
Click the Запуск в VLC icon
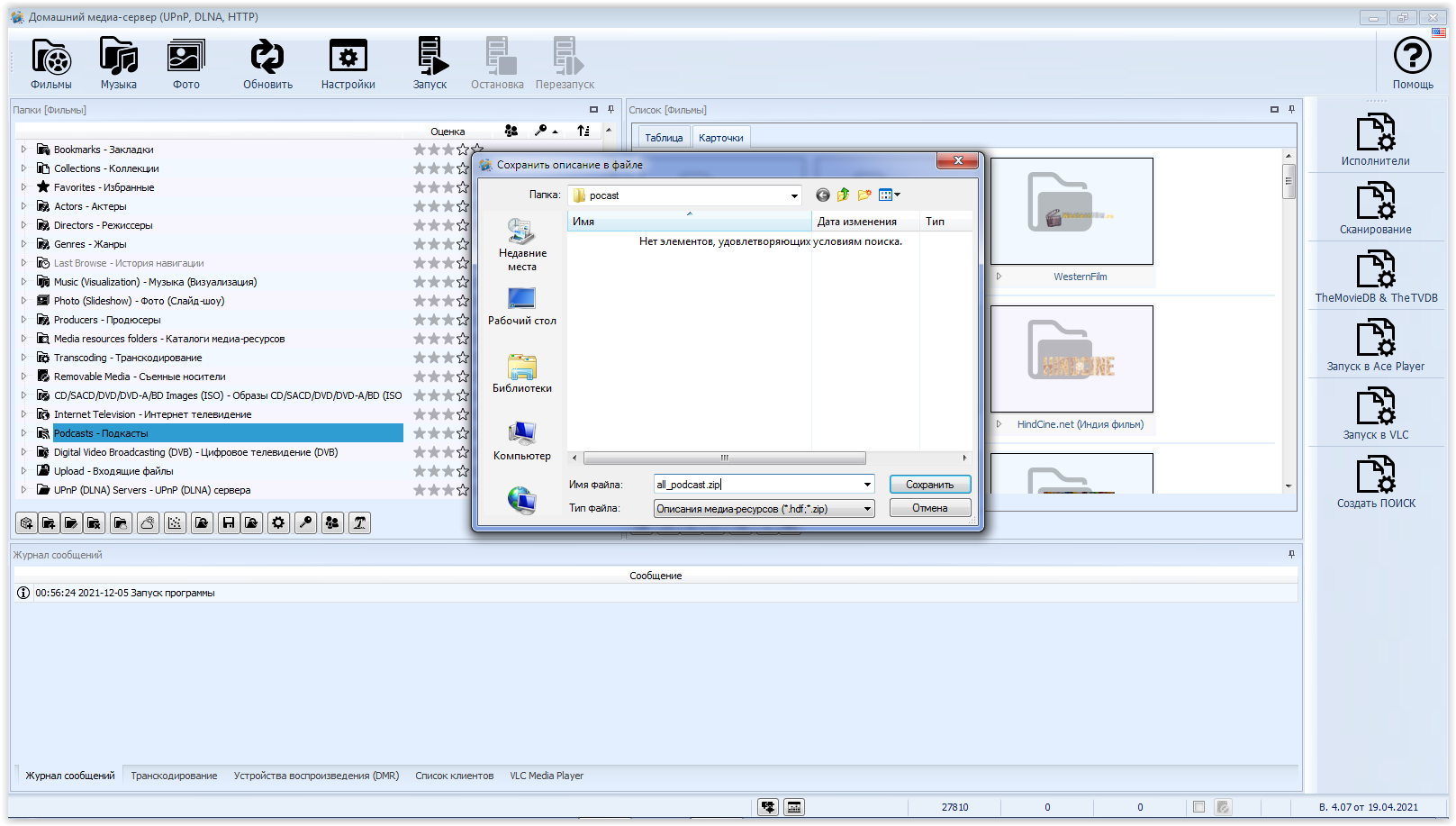click(1375, 414)
